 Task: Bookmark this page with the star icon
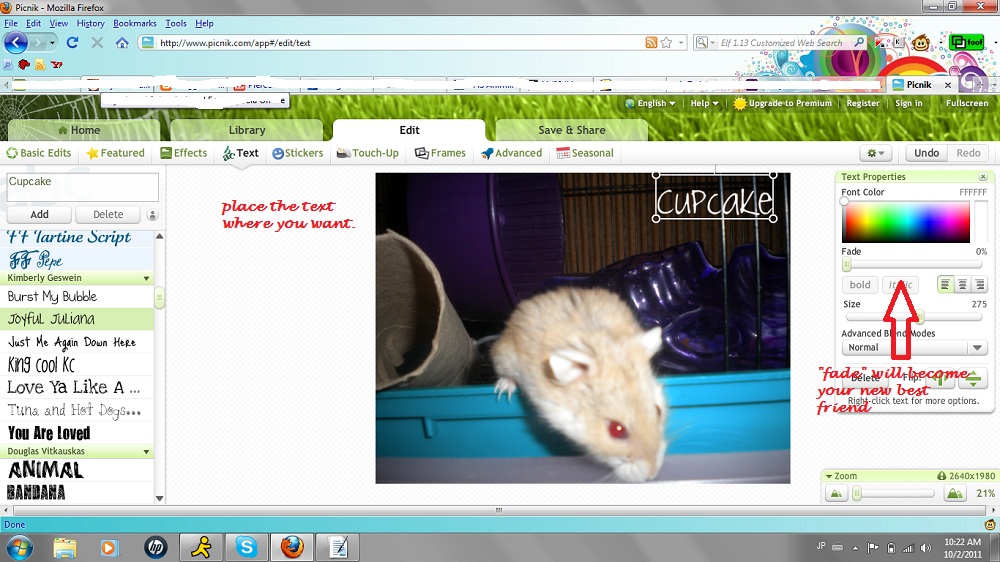666,43
